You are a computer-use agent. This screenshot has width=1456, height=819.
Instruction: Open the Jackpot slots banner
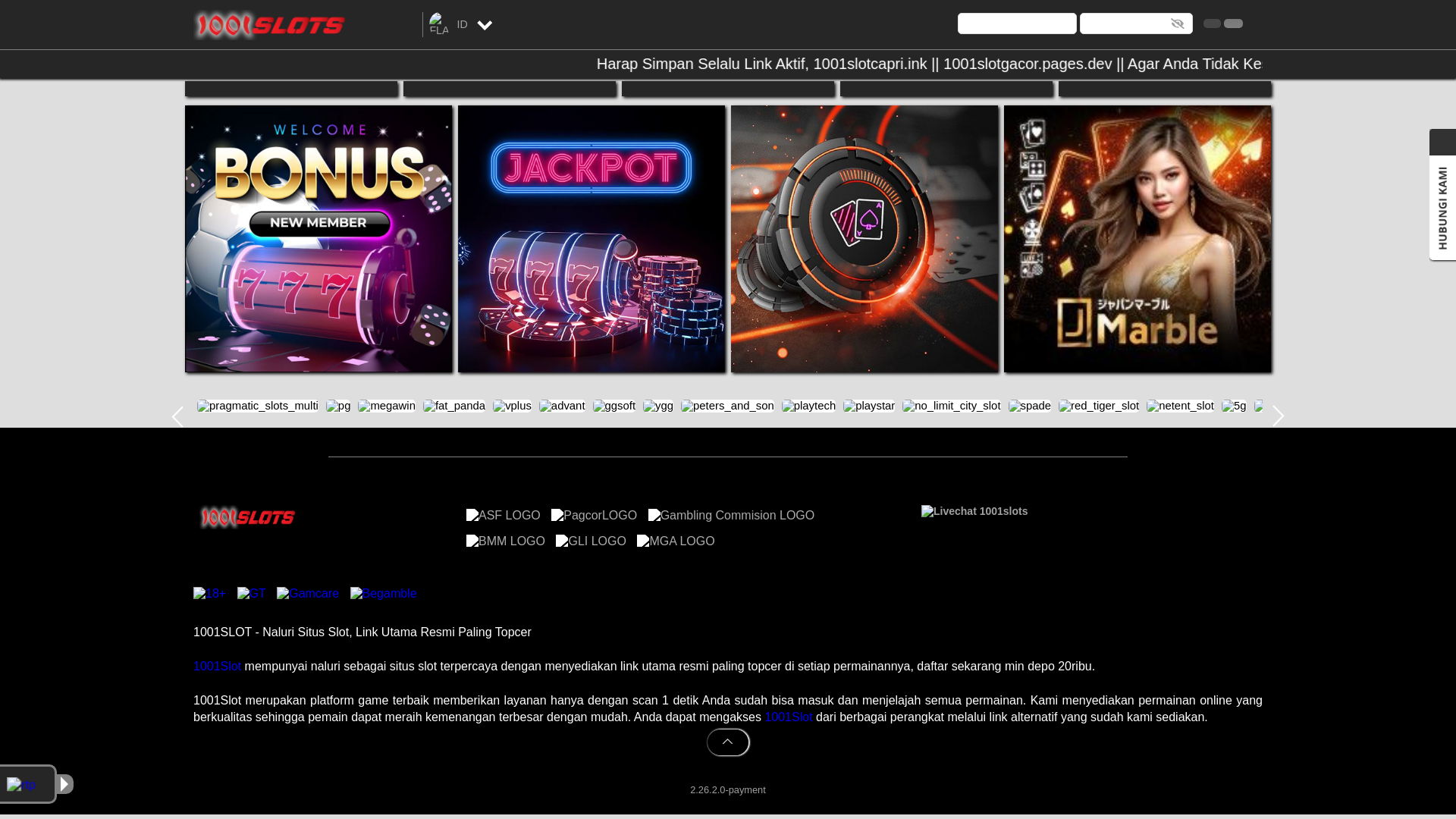click(591, 239)
